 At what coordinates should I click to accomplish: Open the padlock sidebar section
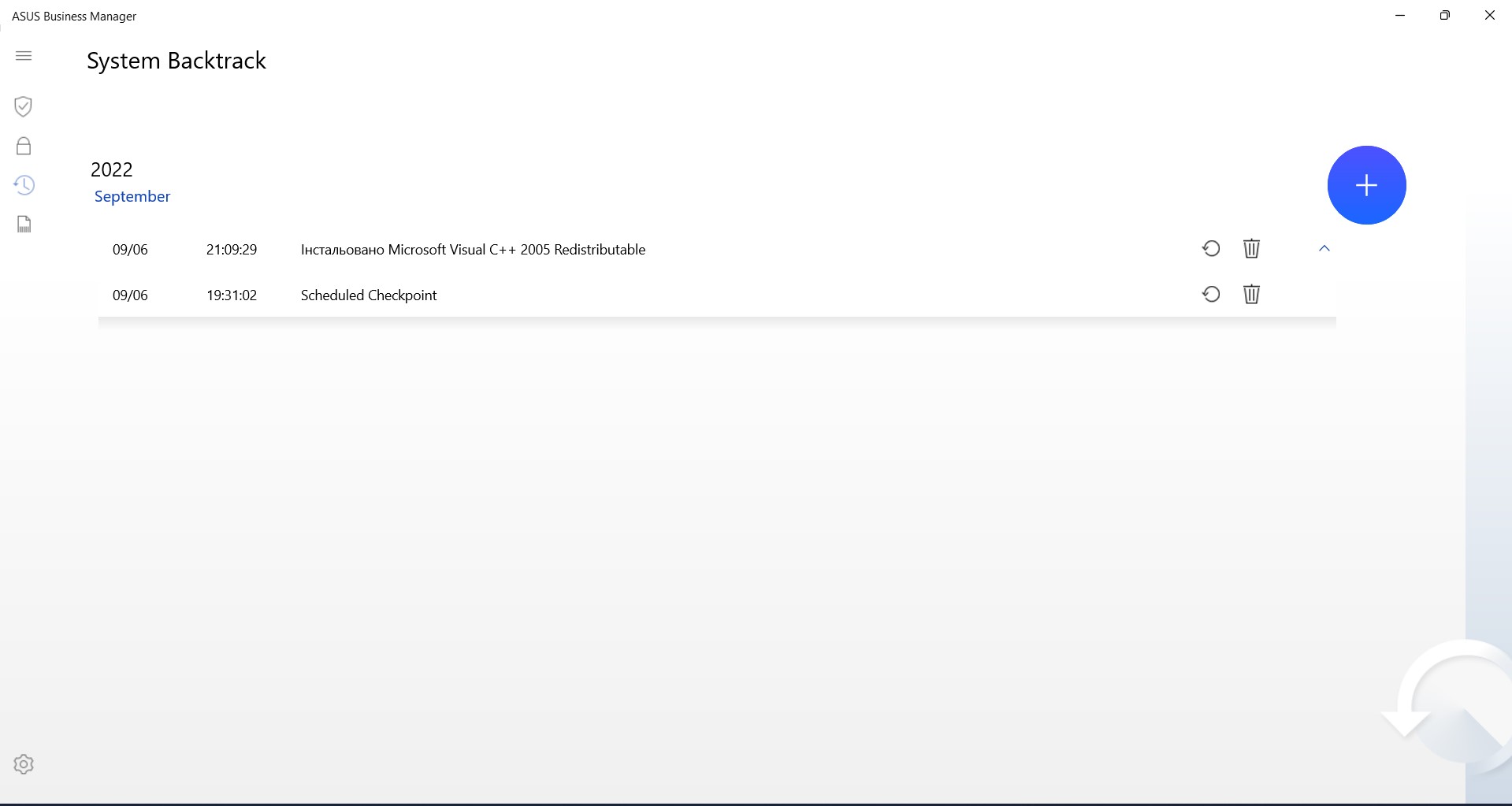[x=24, y=146]
